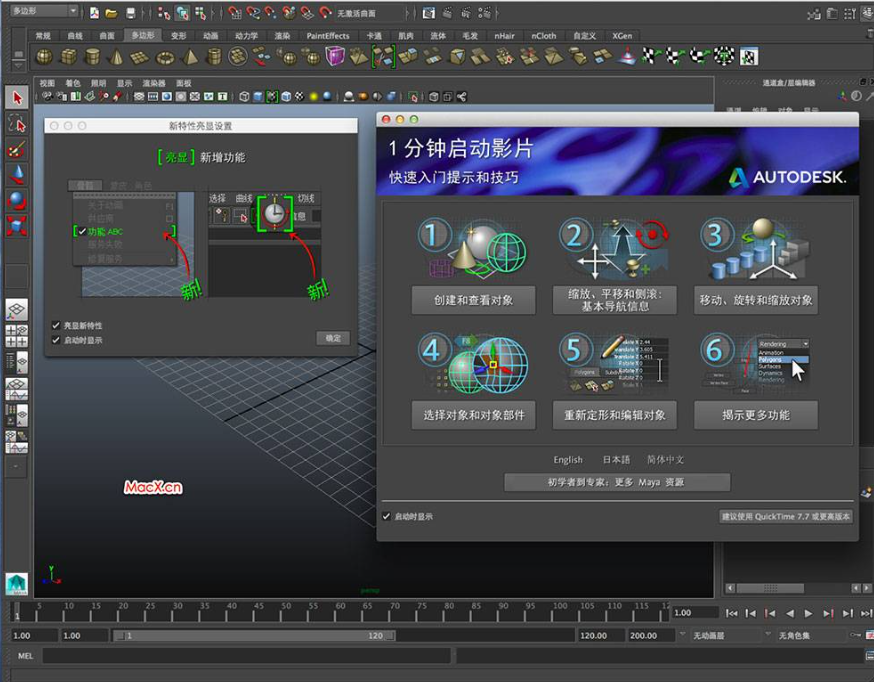Open the 多边形 menu set dropdown
874x682 pixels.
tap(43, 11)
